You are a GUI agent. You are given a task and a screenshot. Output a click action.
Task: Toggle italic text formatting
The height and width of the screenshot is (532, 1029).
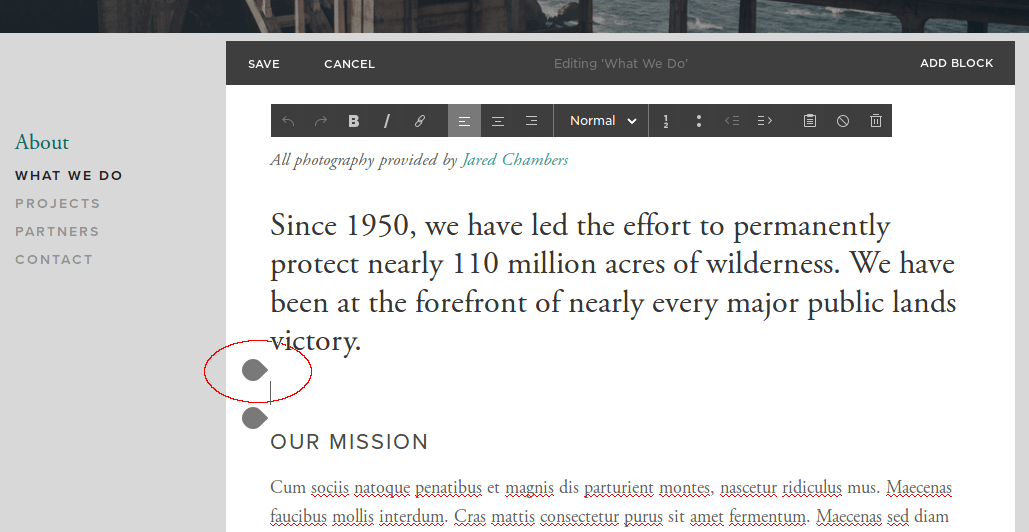pyautogui.click(x=387, y=121)
